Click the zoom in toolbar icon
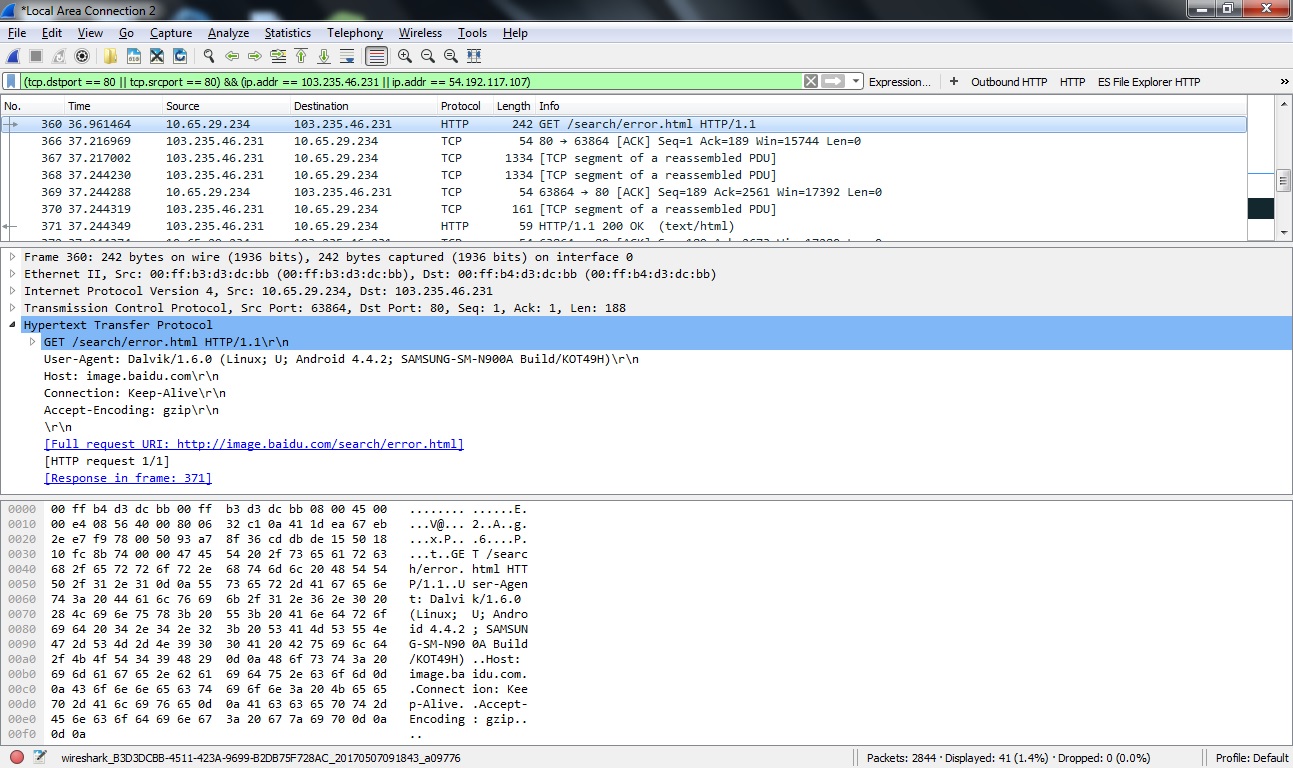 405,57
